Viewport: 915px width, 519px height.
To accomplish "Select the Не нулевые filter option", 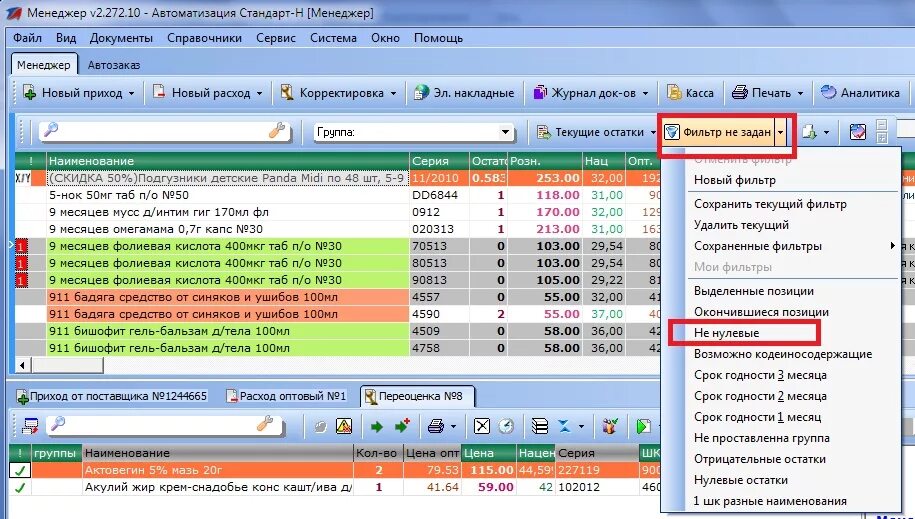I will (727, 333).
